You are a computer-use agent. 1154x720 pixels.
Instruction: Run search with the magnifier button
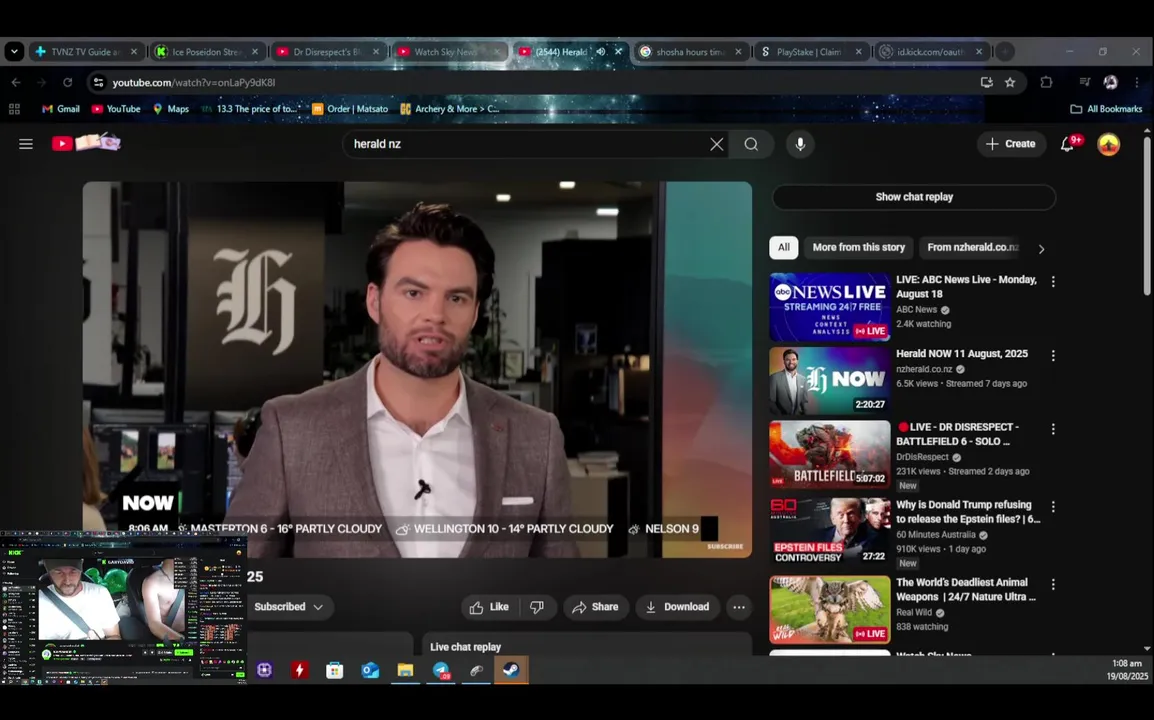point(751,144)
